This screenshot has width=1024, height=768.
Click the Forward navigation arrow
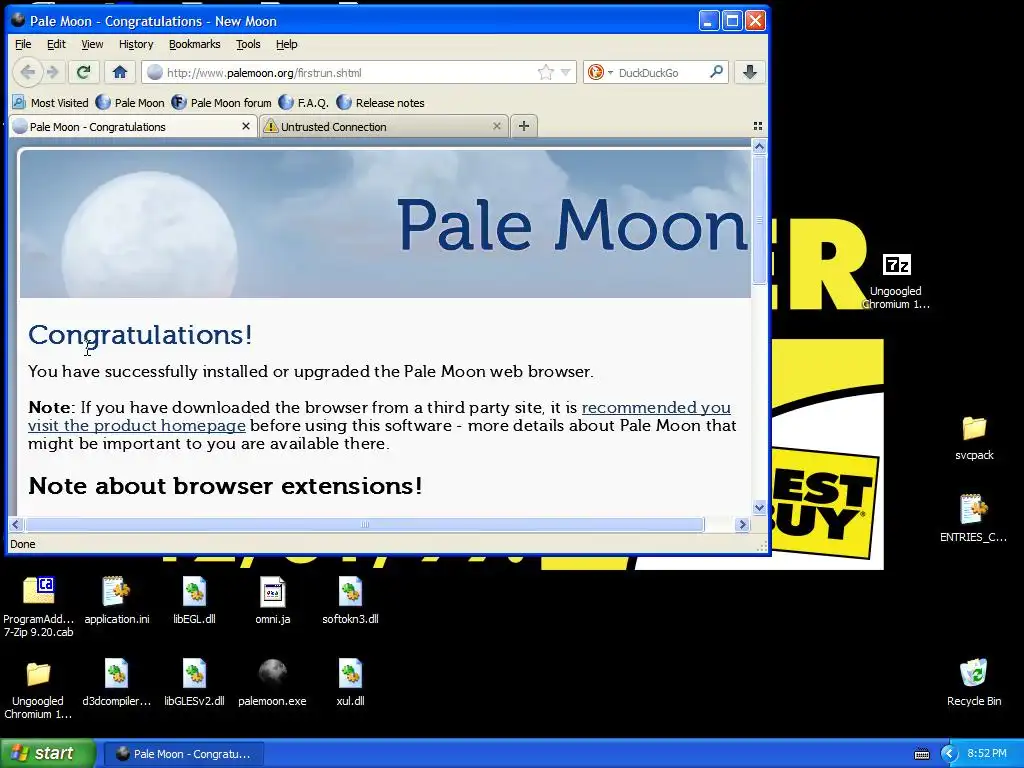click(54, 72)
